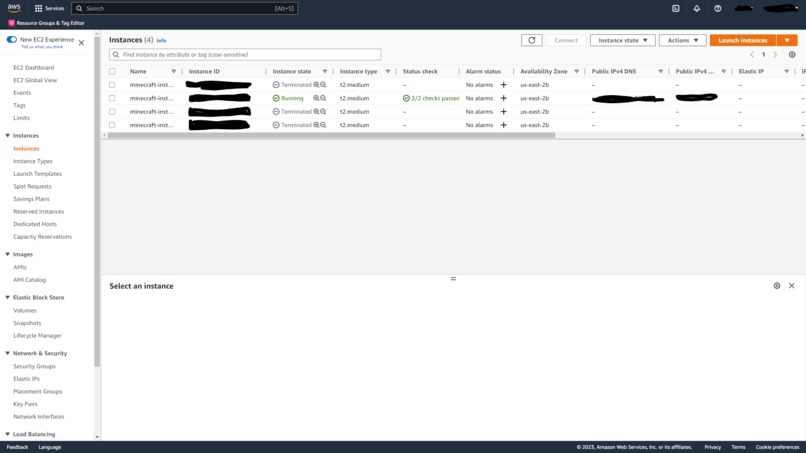Zoom-in filter icon beside Running state

point(316,98)
